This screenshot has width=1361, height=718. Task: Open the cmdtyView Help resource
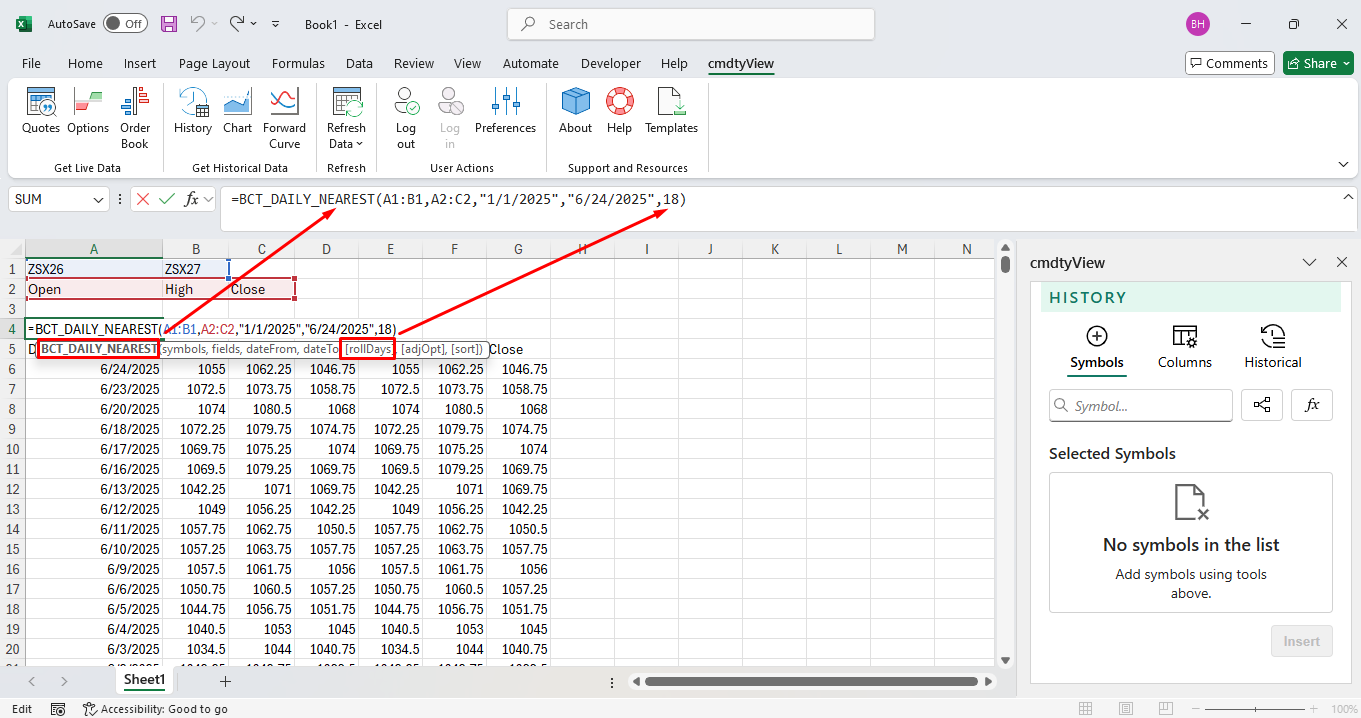tap(619, 112)
